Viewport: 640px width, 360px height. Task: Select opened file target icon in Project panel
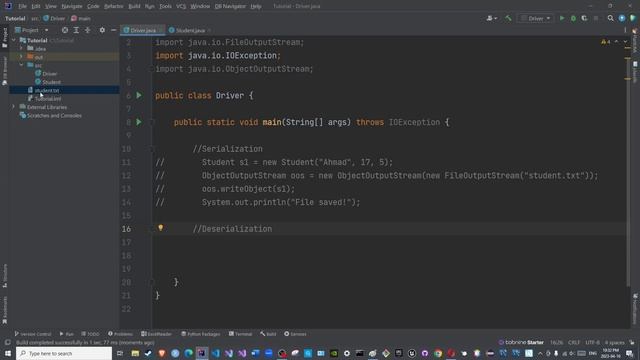65,30
